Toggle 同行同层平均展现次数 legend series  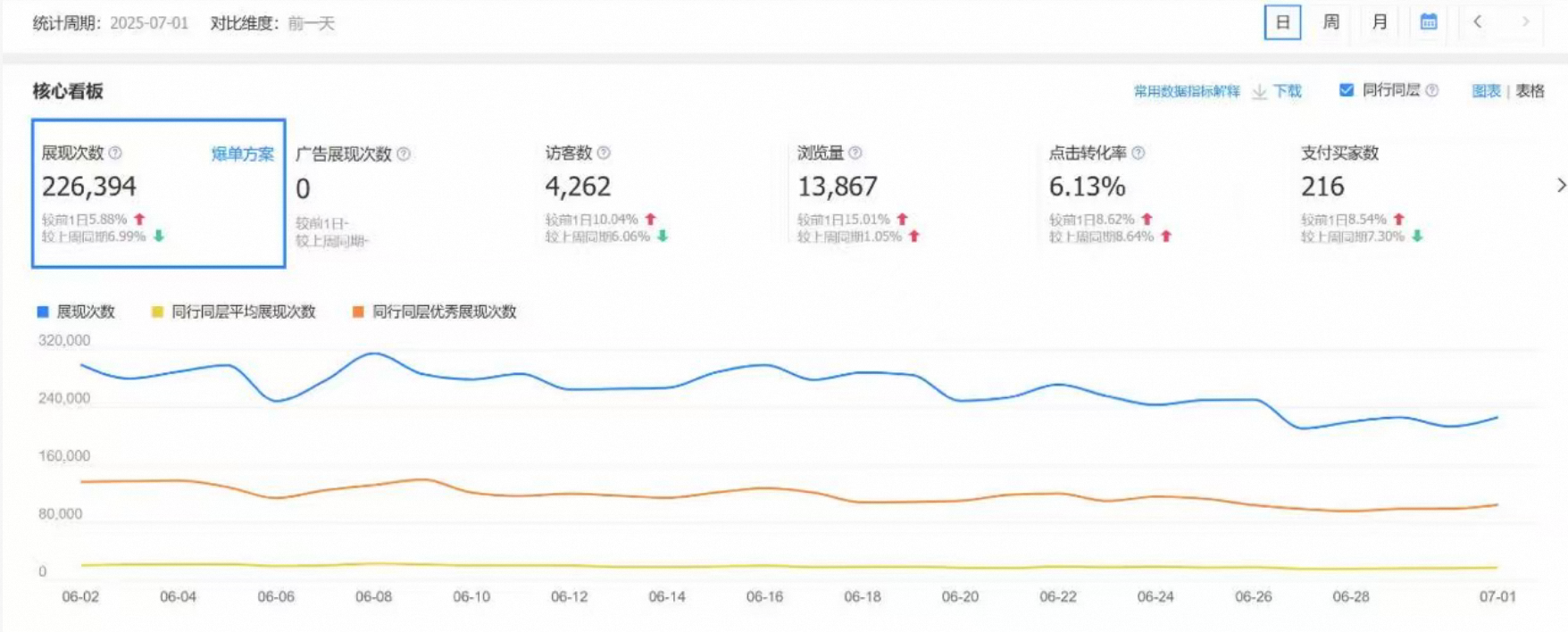[x=234, y=312]
